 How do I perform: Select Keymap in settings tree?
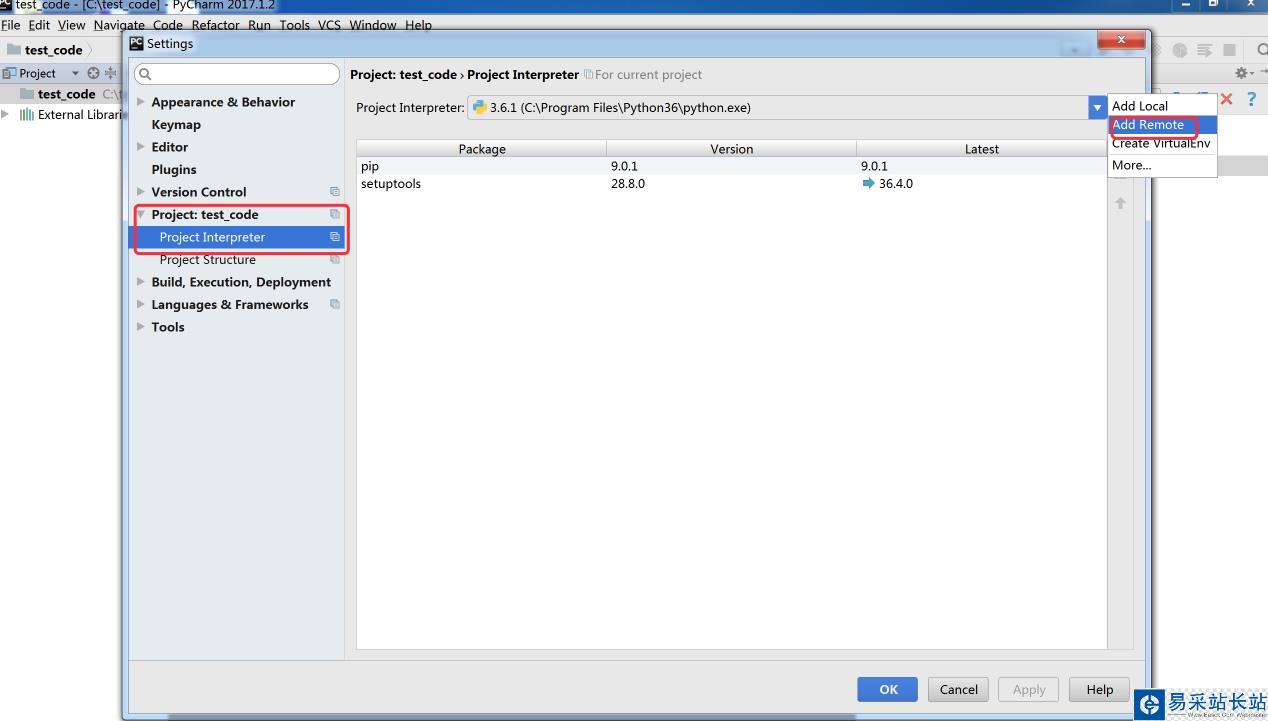(176, 125)
